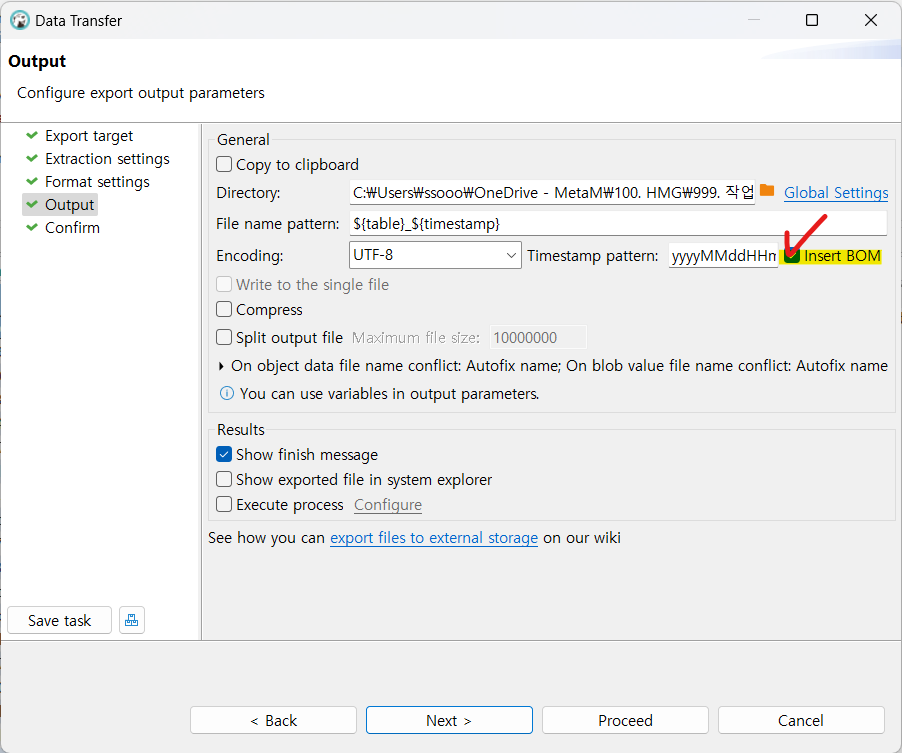The width and height of the screenshot is (902, 753).
Task: Click the File name pattern field
Action: point(618,224)
